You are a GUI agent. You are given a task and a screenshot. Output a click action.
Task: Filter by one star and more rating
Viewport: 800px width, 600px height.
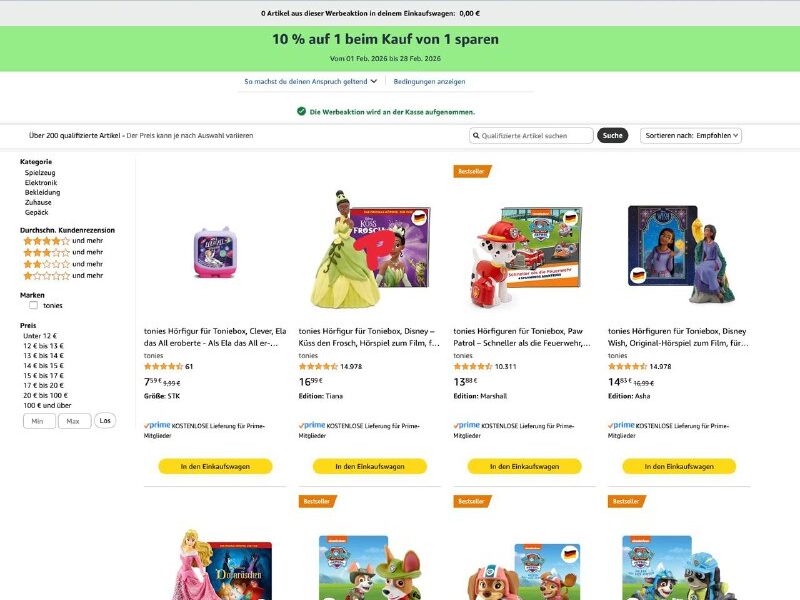[63, 276]
